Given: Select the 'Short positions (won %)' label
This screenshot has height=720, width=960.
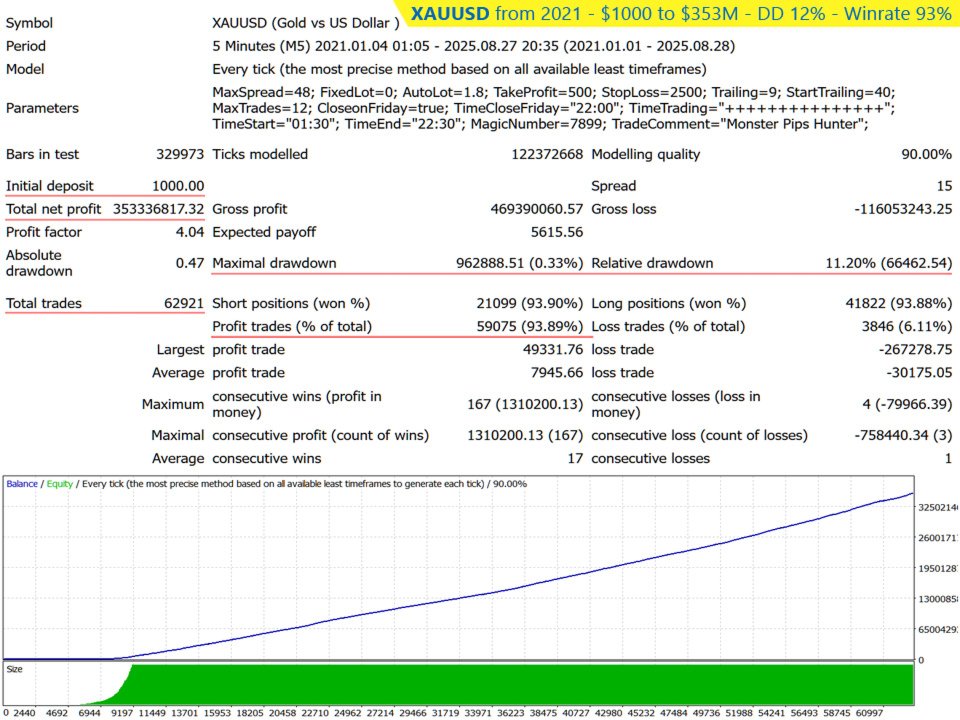Looking at the screenshot, I should [x=291, y=304].
